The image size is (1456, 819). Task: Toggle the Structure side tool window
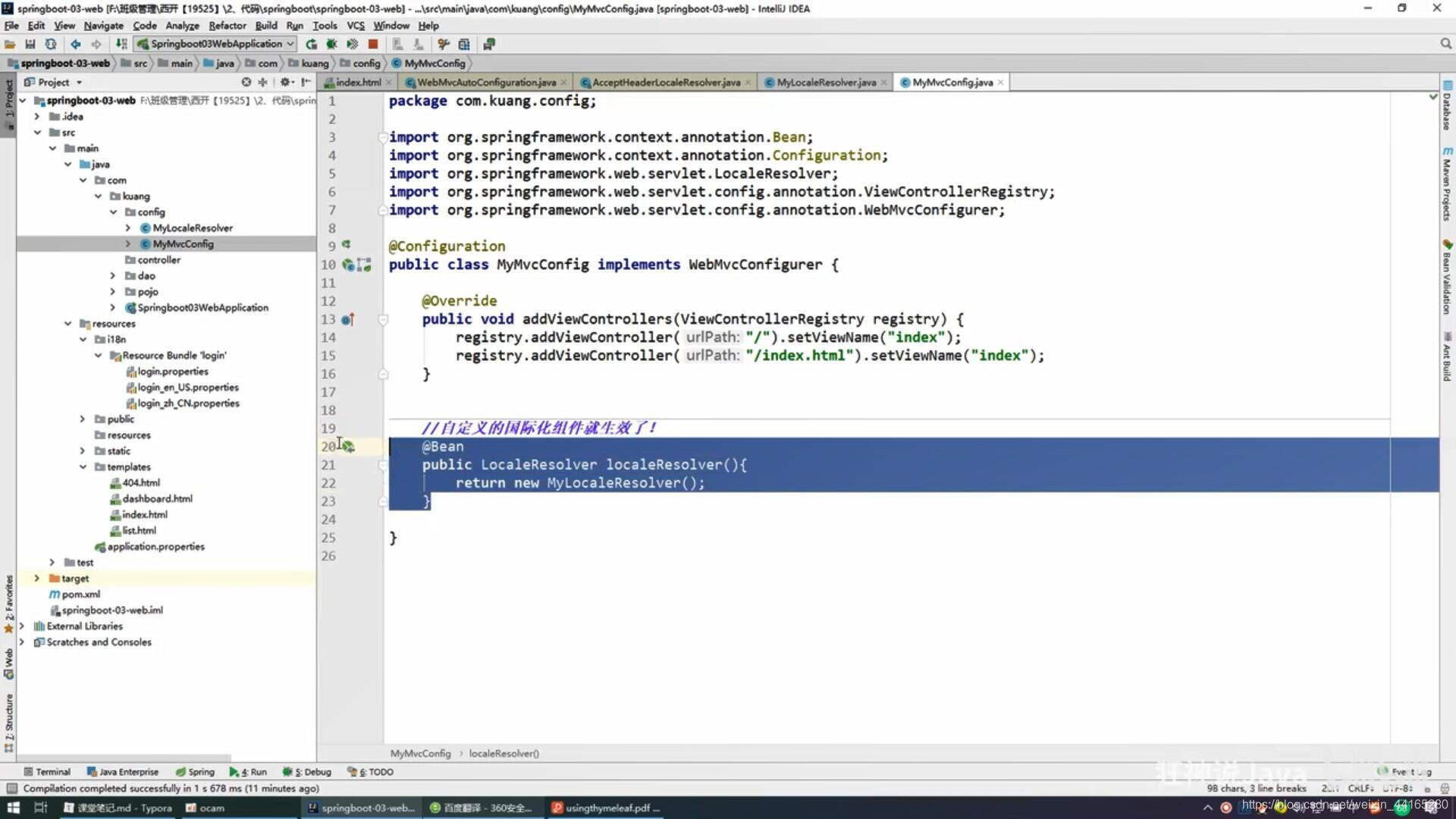pos(8,723)
